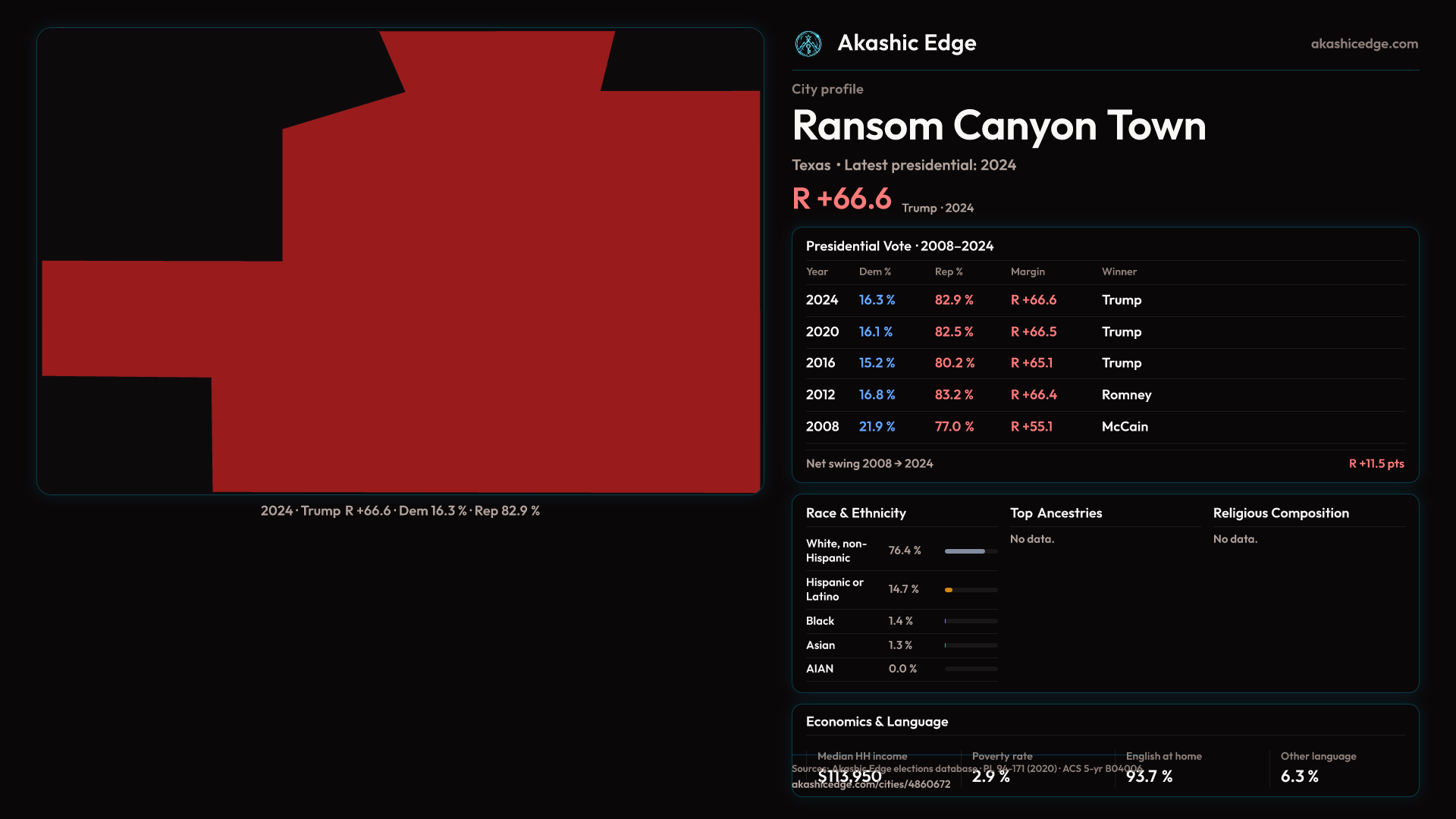Click the red Ransom Canyon map shape
Screen dimensions: 1456x819
485,303
